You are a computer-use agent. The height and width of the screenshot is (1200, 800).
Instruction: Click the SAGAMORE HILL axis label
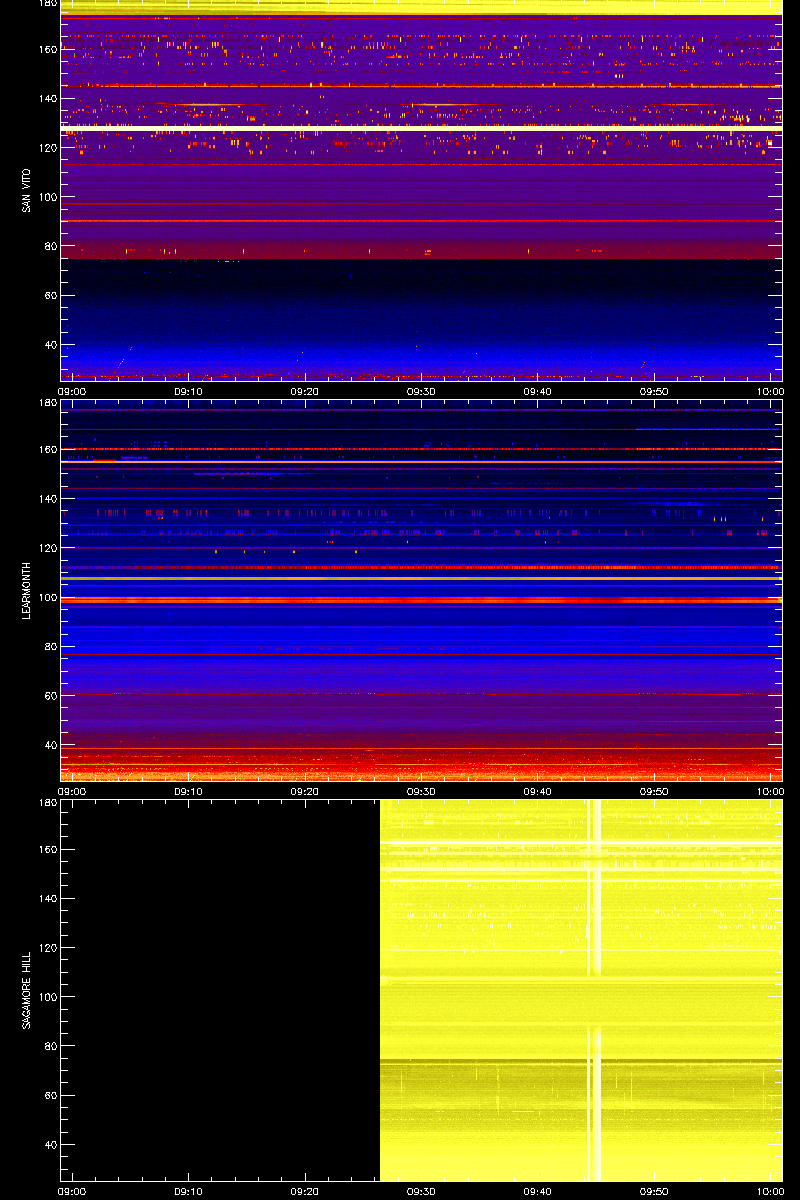click(x=27, y=990)
